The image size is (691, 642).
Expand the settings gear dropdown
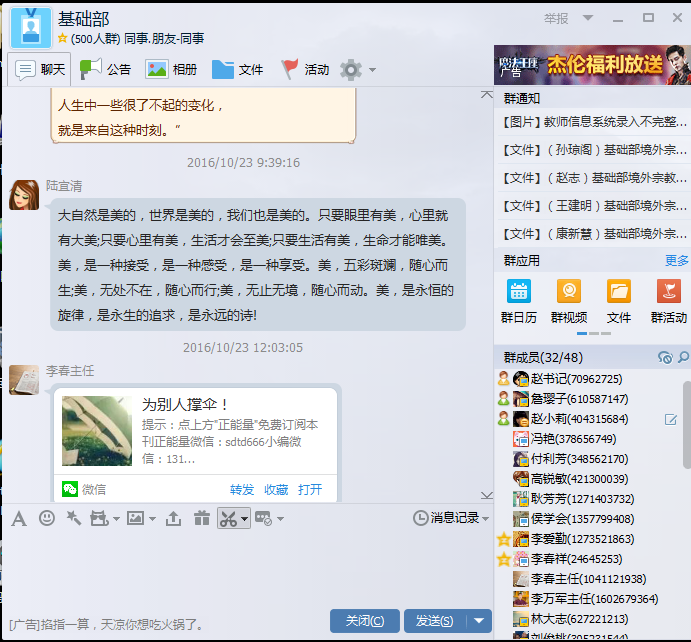373,70
